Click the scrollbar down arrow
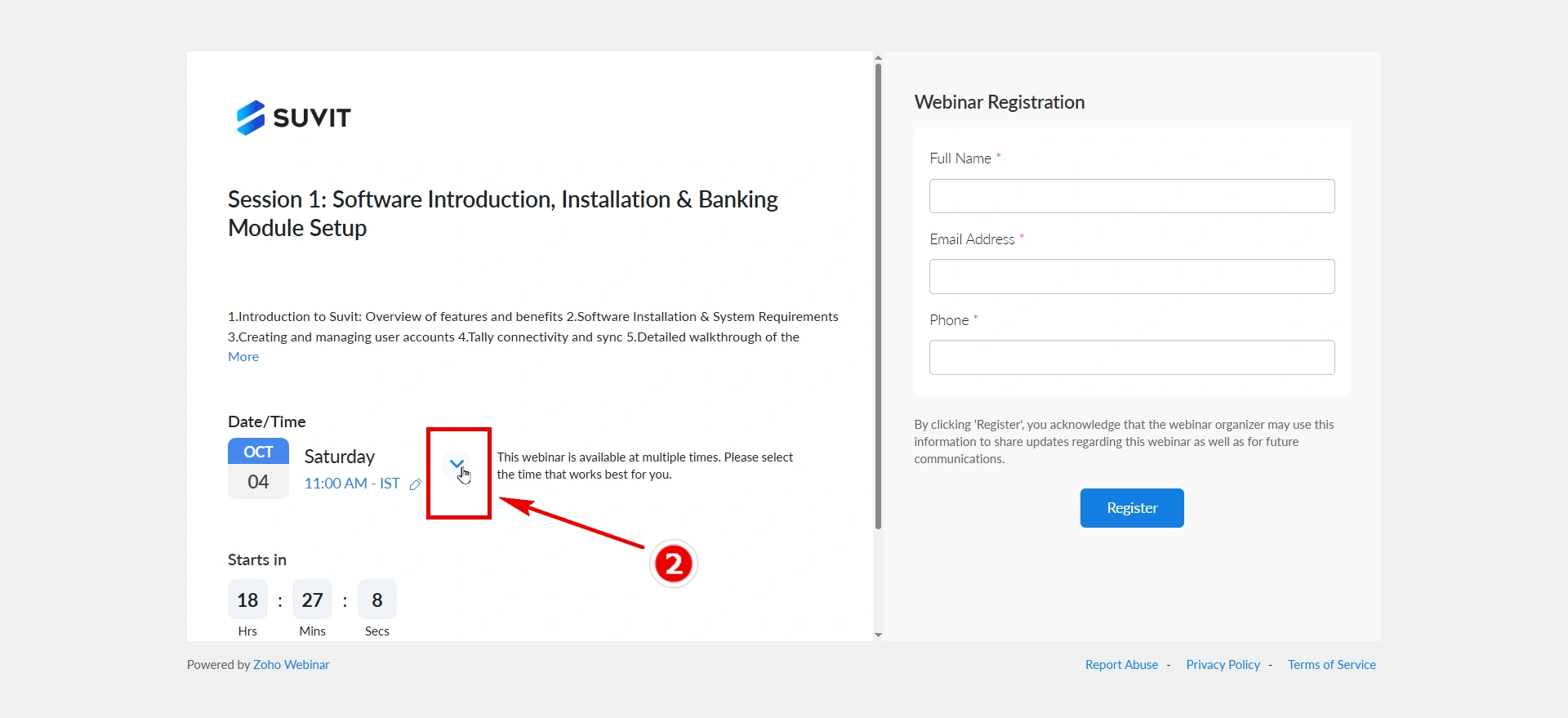Screen dimensions: 1568x718 [x=878, y=635]
